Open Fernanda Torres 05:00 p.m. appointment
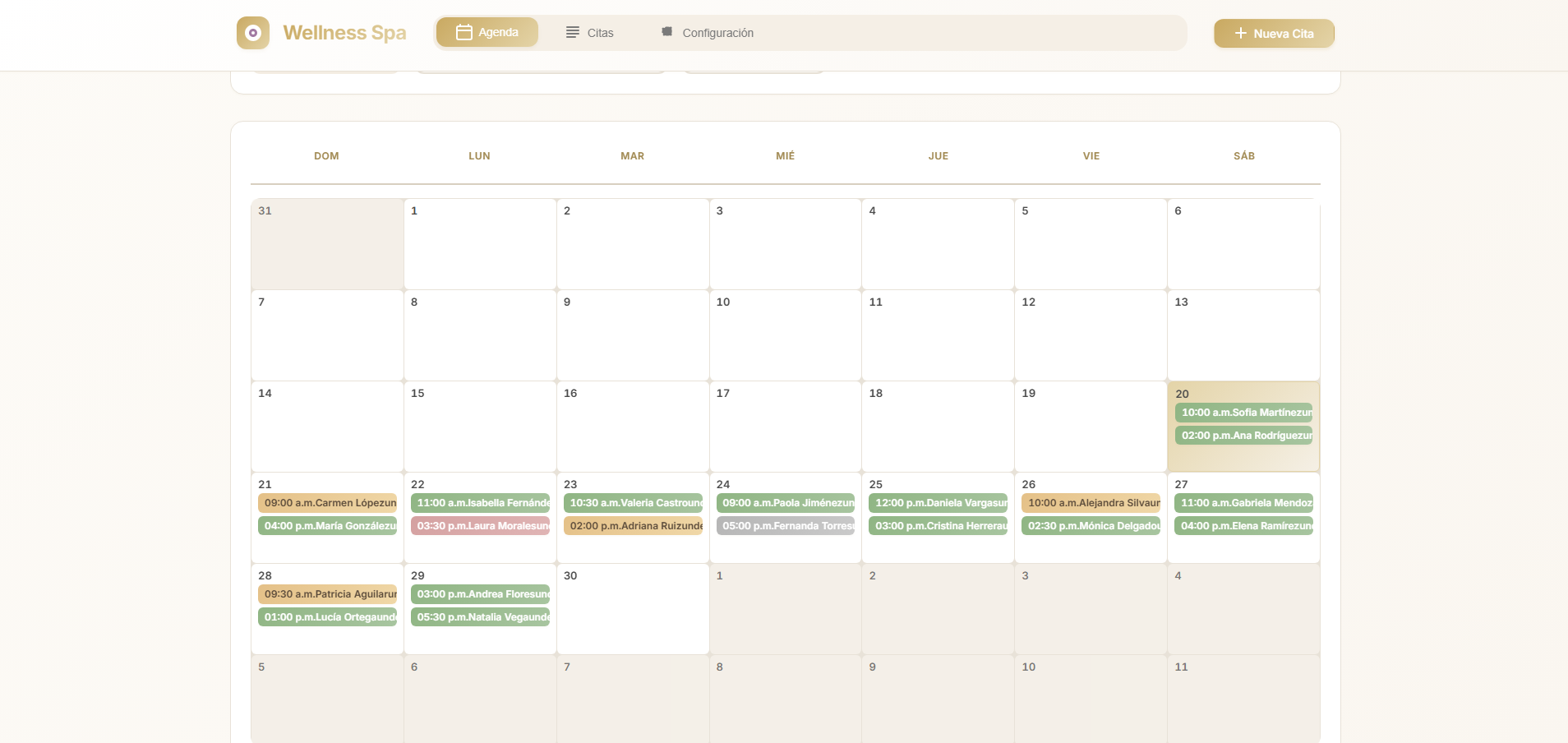 [786, 526]
